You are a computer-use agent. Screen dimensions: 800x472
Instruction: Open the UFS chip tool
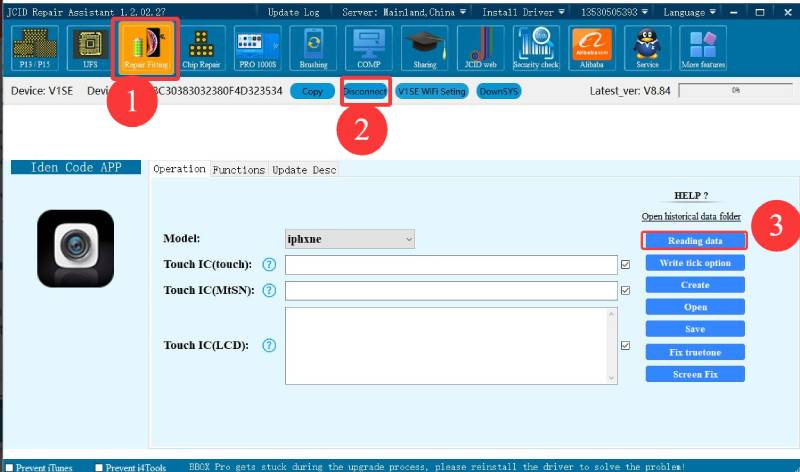coord(90,48)
